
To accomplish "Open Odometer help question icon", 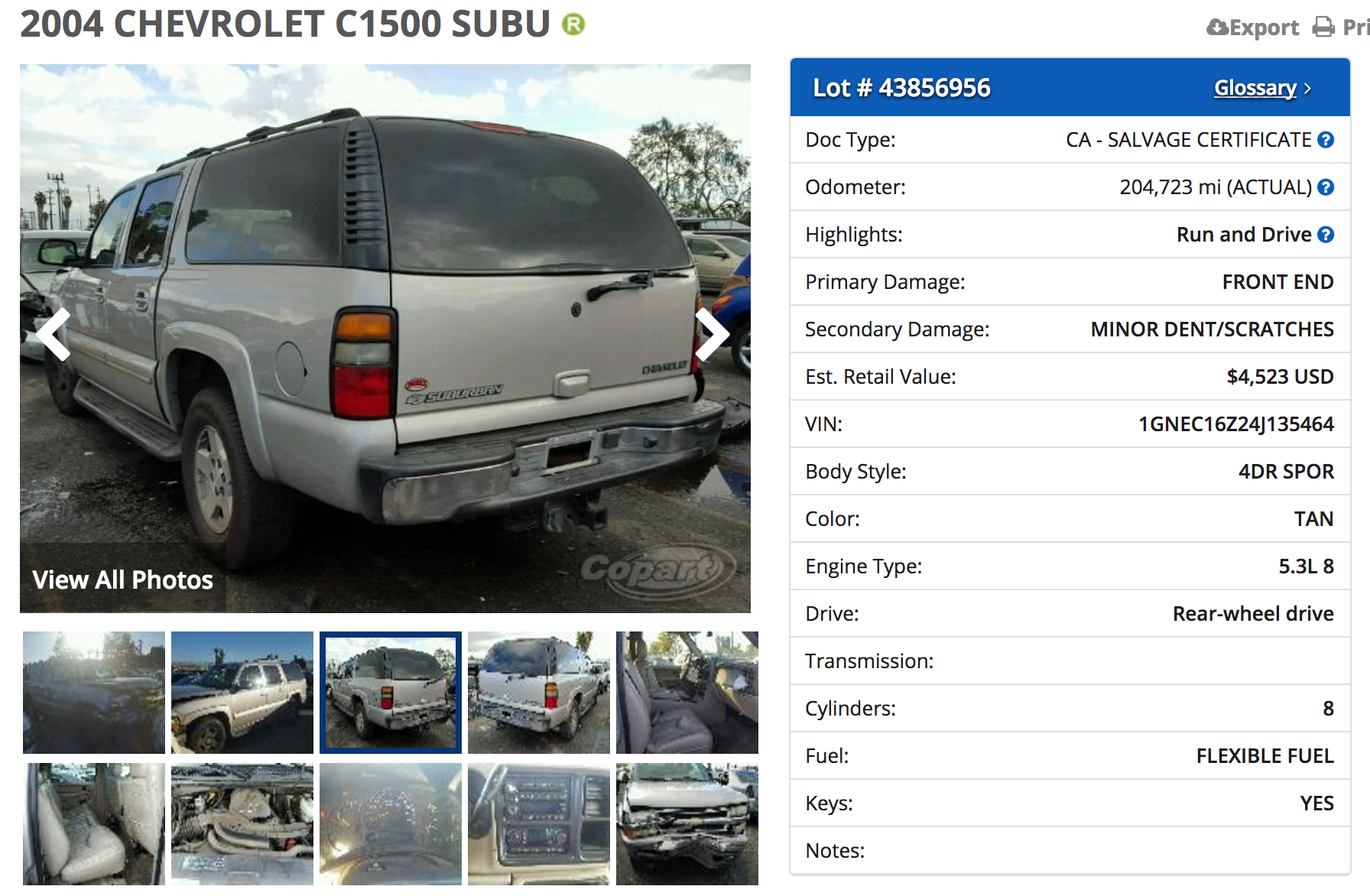I will (x=1326, y=187).
